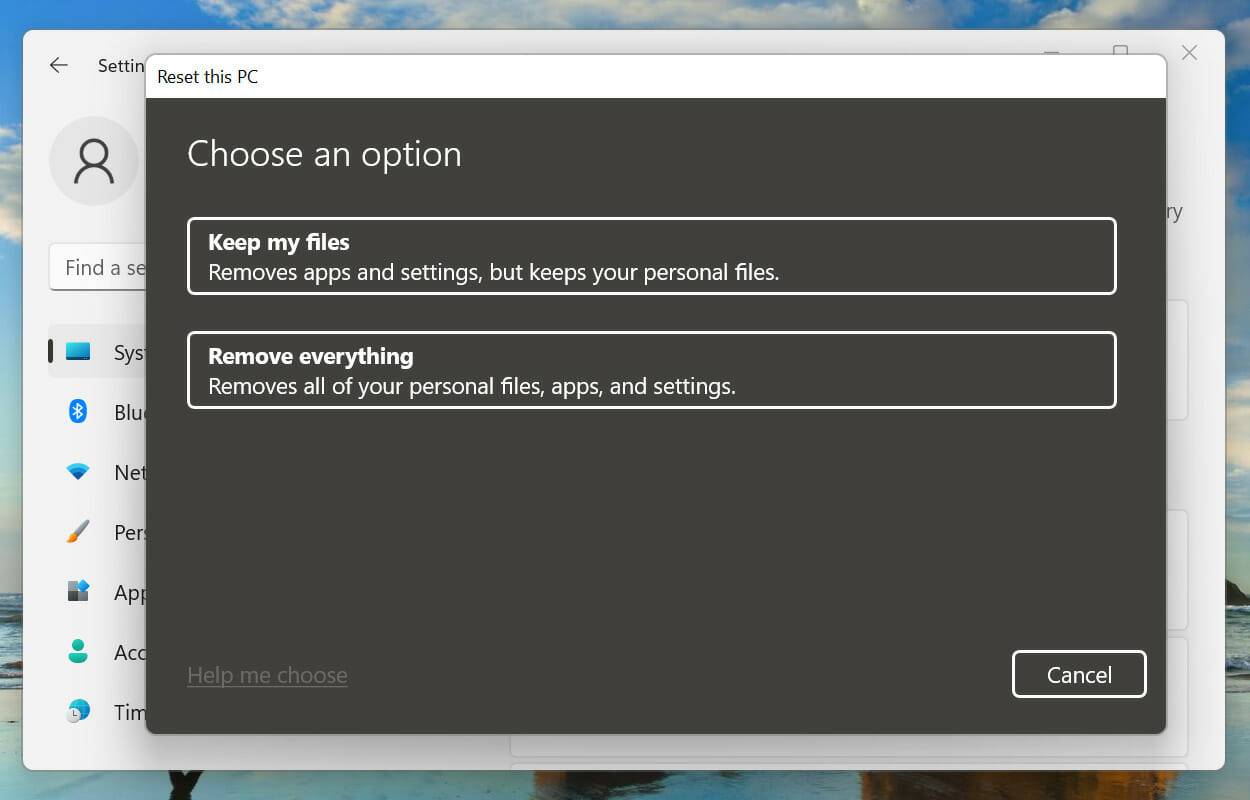The width and height of the screenshot is (1250, 800).
Task: Open Time & language settings
Action: click(x=110, y=712)
